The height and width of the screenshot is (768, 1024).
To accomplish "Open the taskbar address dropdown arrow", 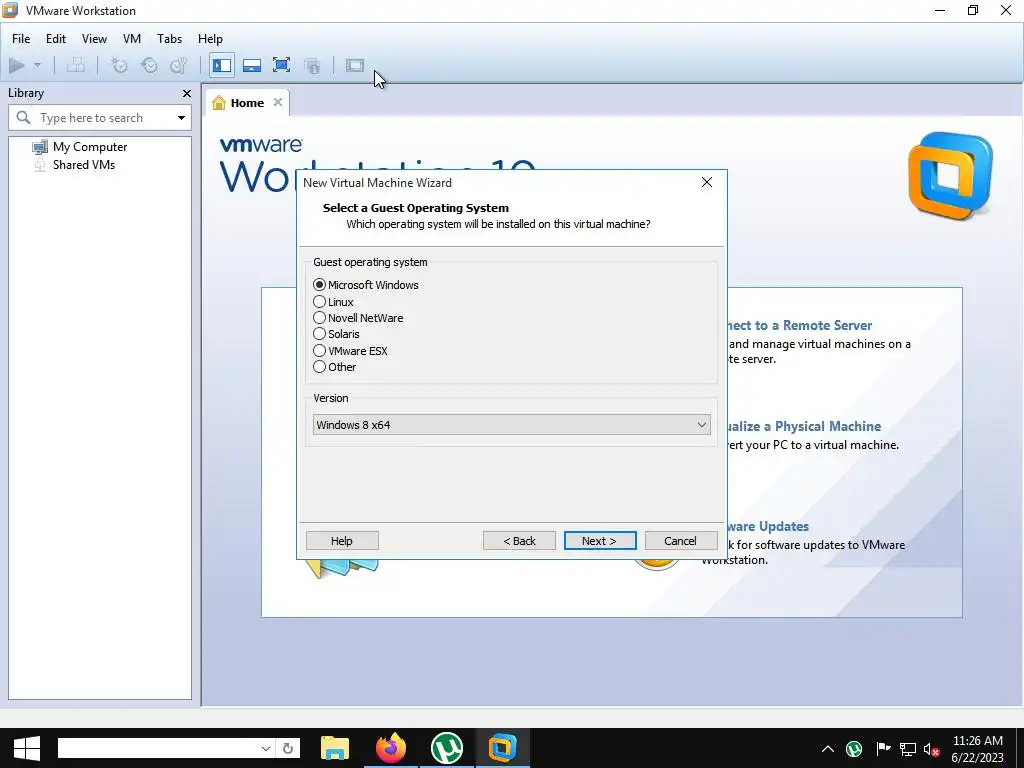I will [266, 748].
